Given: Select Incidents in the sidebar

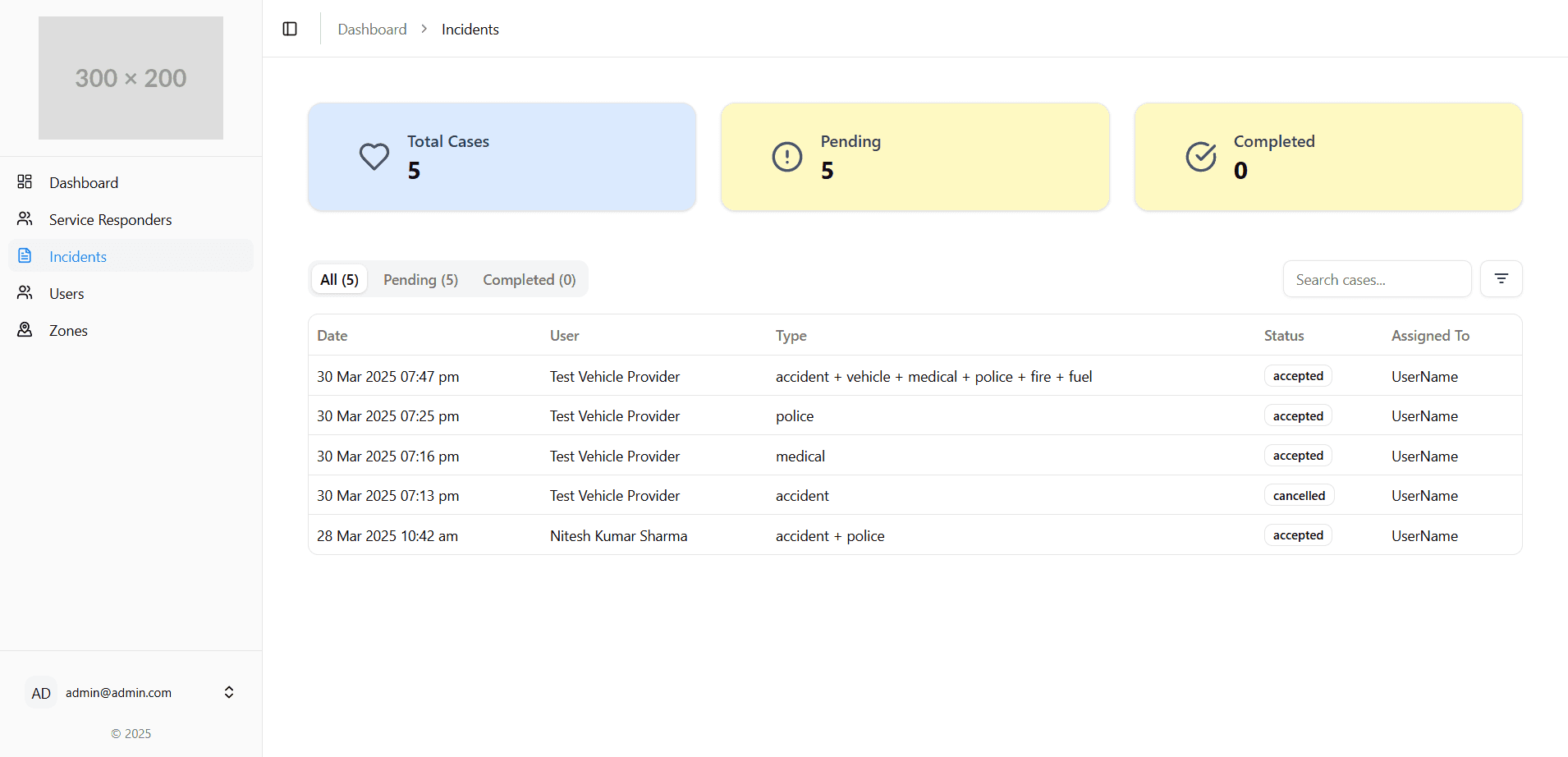Looking at the screenshot, I should (131, 256).
